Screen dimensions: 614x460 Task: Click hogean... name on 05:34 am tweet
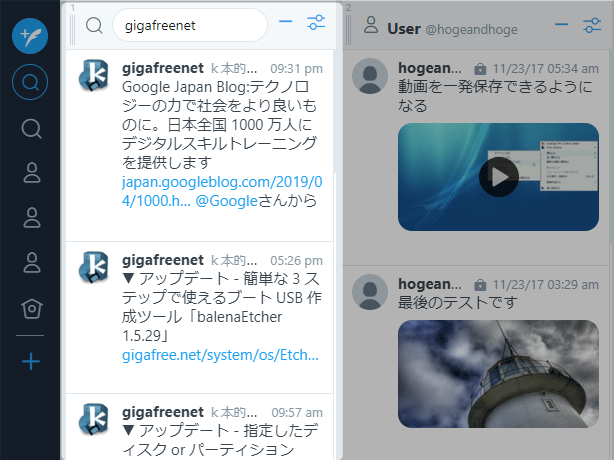[x=430, y=68]
